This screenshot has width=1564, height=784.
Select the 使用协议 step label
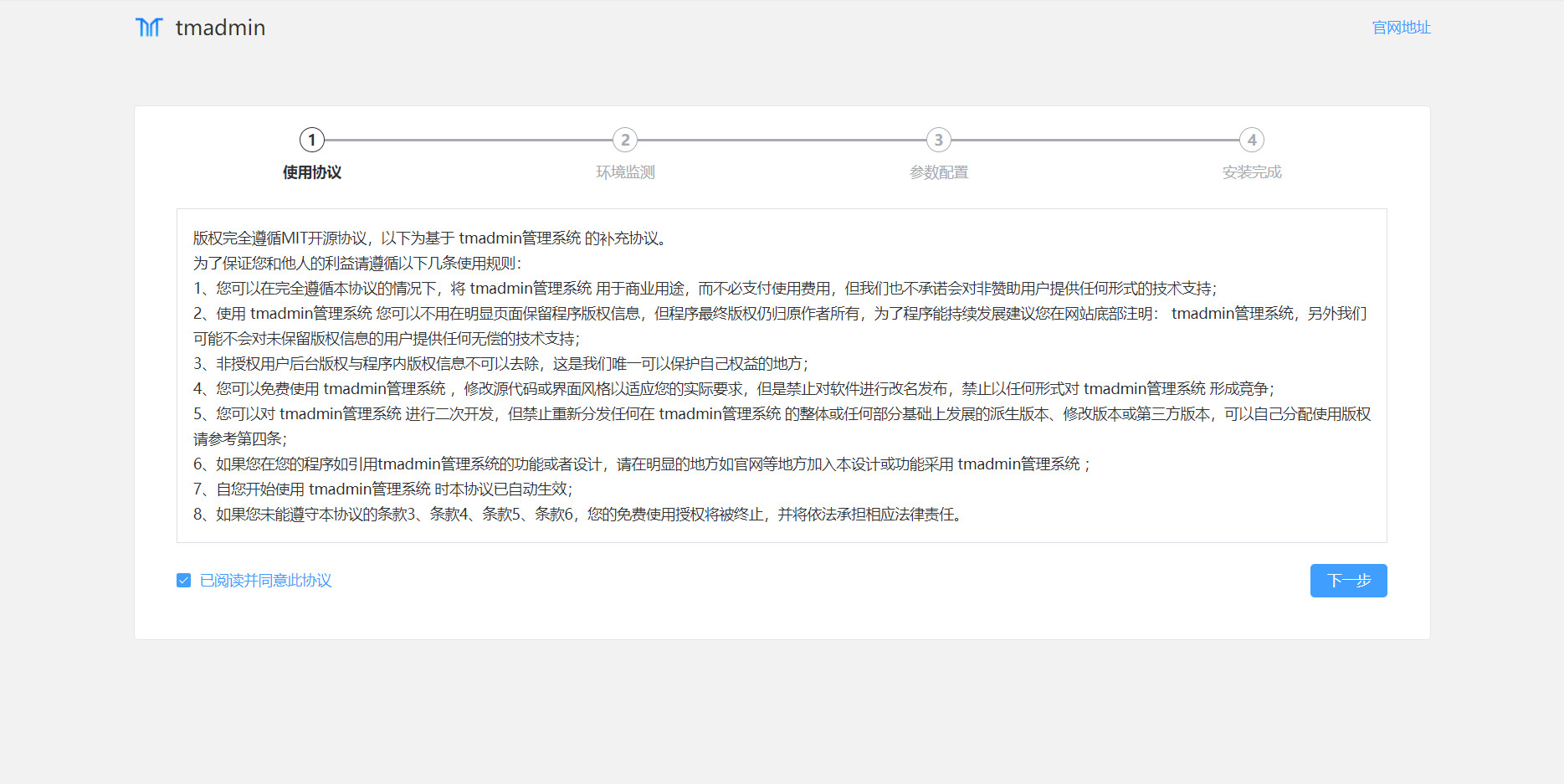tap(312, 172)
